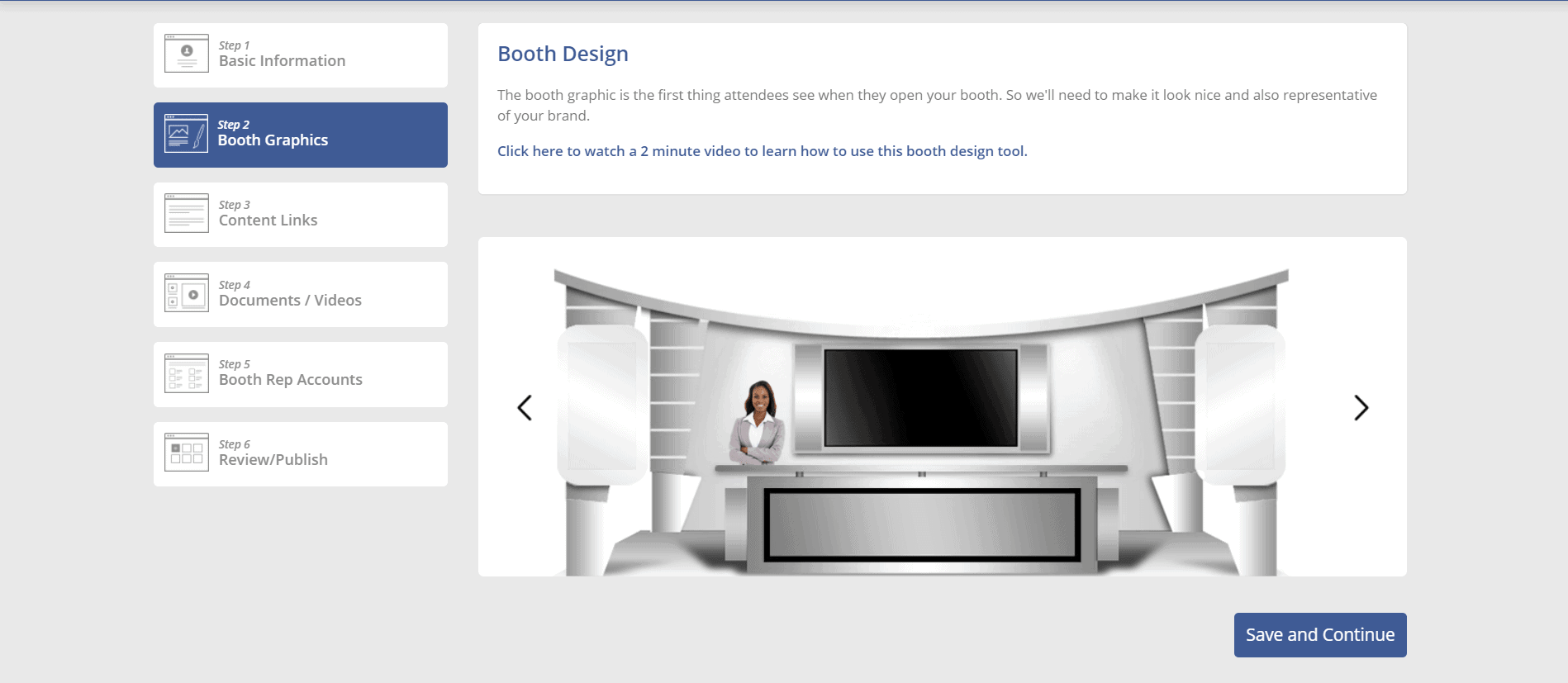Select Step 2 Booth Graphics

301,135
